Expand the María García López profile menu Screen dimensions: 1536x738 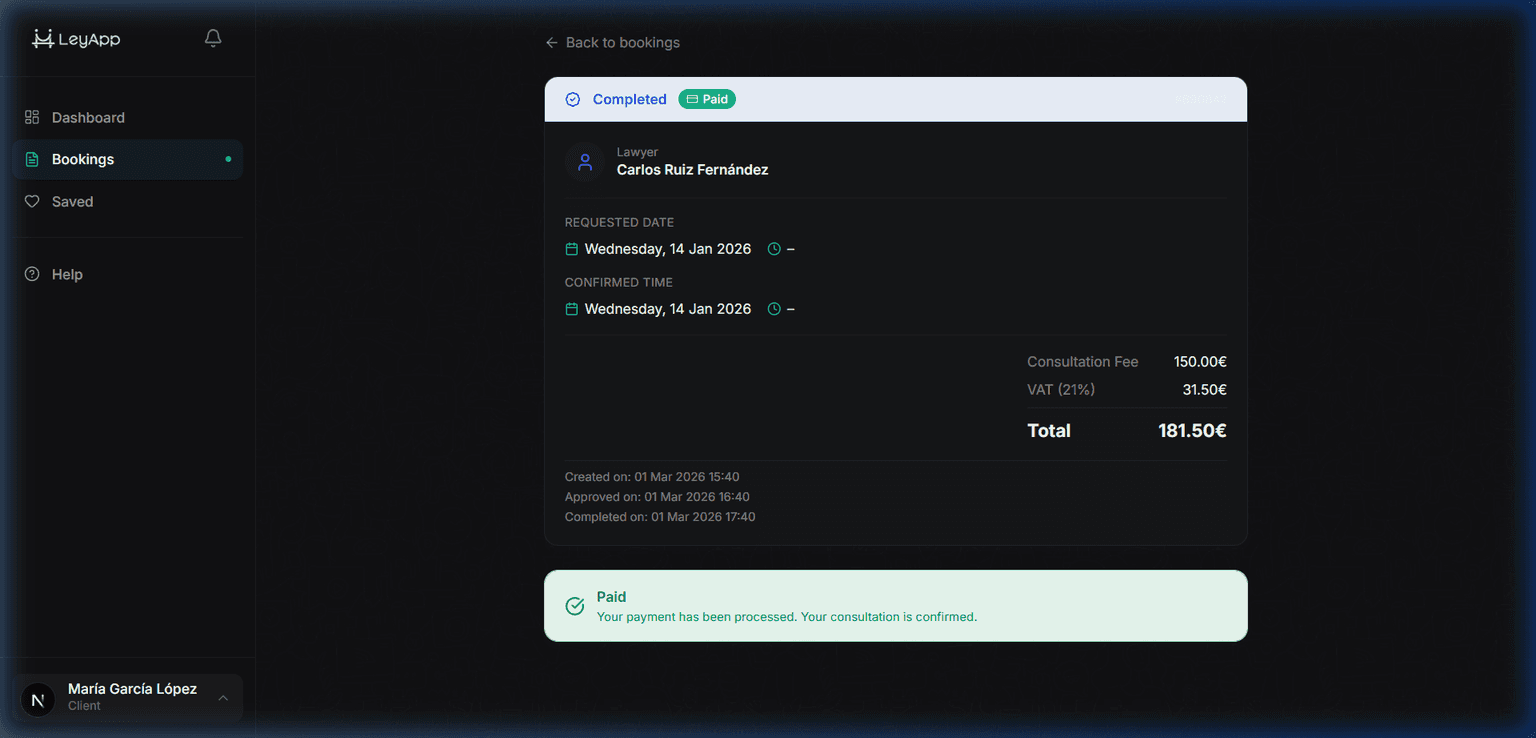tap(222, 697)
